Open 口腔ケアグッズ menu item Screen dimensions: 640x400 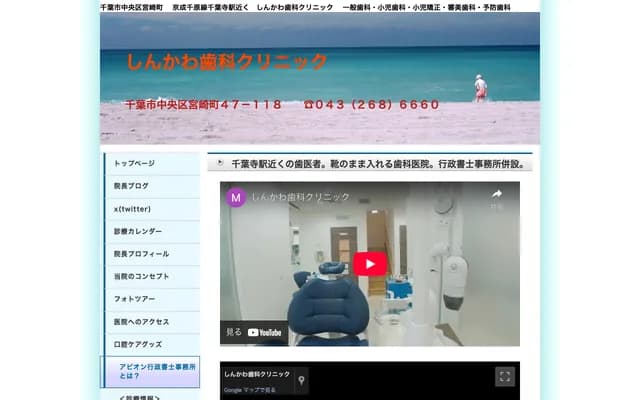152,344
